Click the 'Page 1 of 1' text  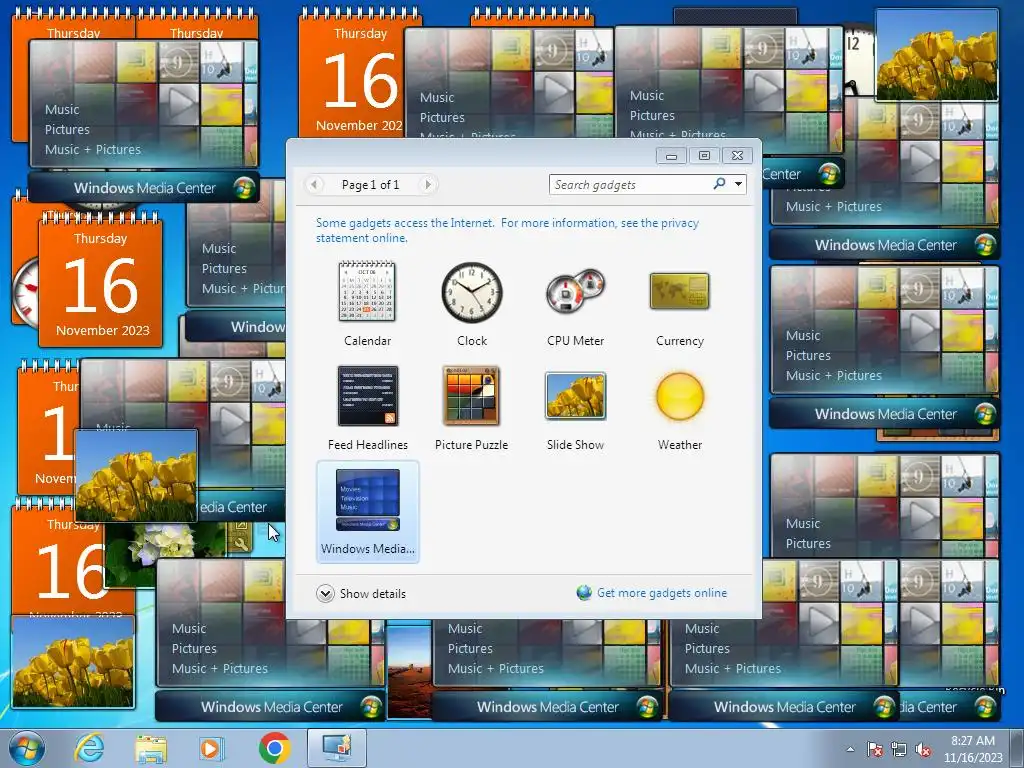(370, 185)
